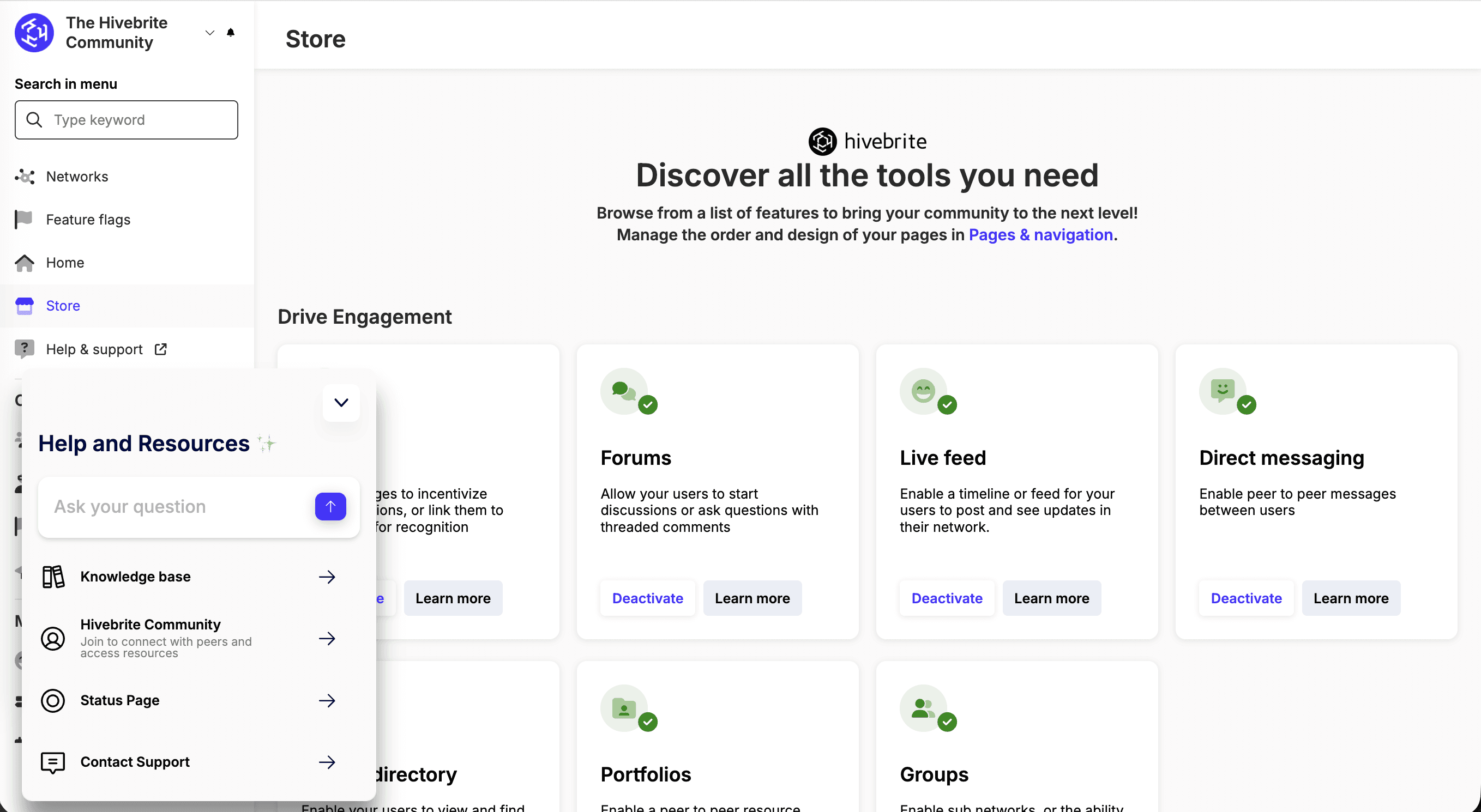This screenshot has width=1481, height=812.
Task: Click Learn more under Forums
Action: point(752,598)
